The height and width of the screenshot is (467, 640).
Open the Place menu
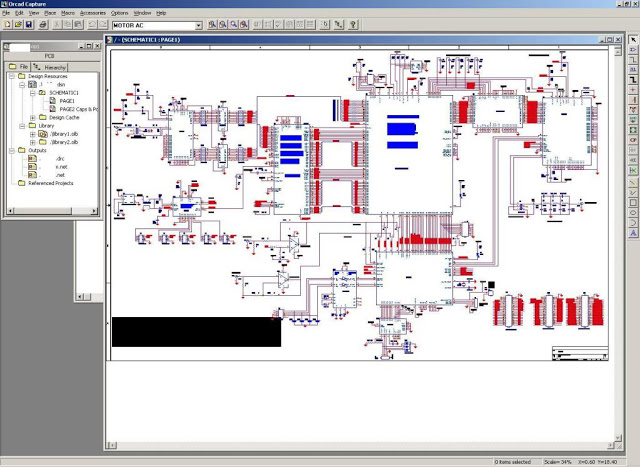tap(48, 12)
